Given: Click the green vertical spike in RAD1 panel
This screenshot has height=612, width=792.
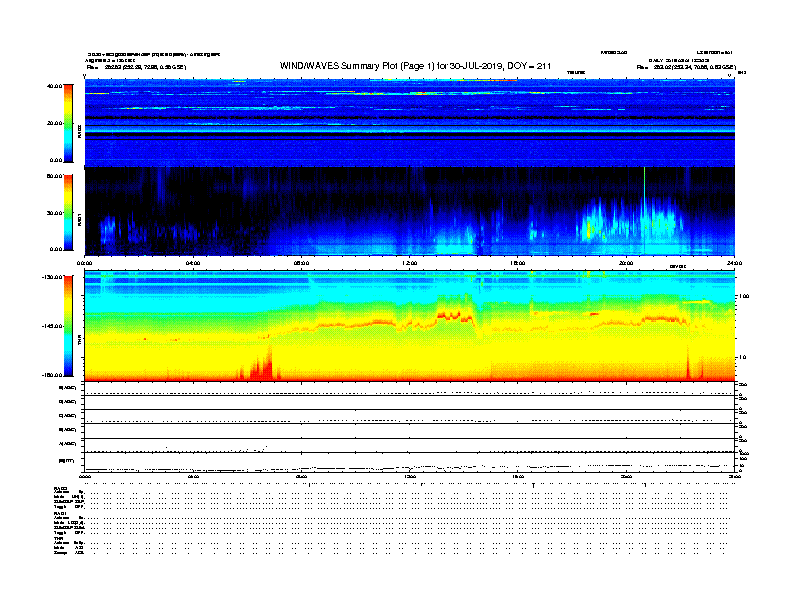Looking at the screenshot, I should 644,210.
